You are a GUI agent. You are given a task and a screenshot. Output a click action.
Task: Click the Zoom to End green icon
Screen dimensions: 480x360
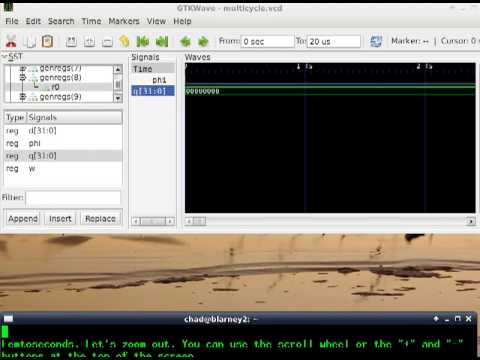[x=162, y=41]
